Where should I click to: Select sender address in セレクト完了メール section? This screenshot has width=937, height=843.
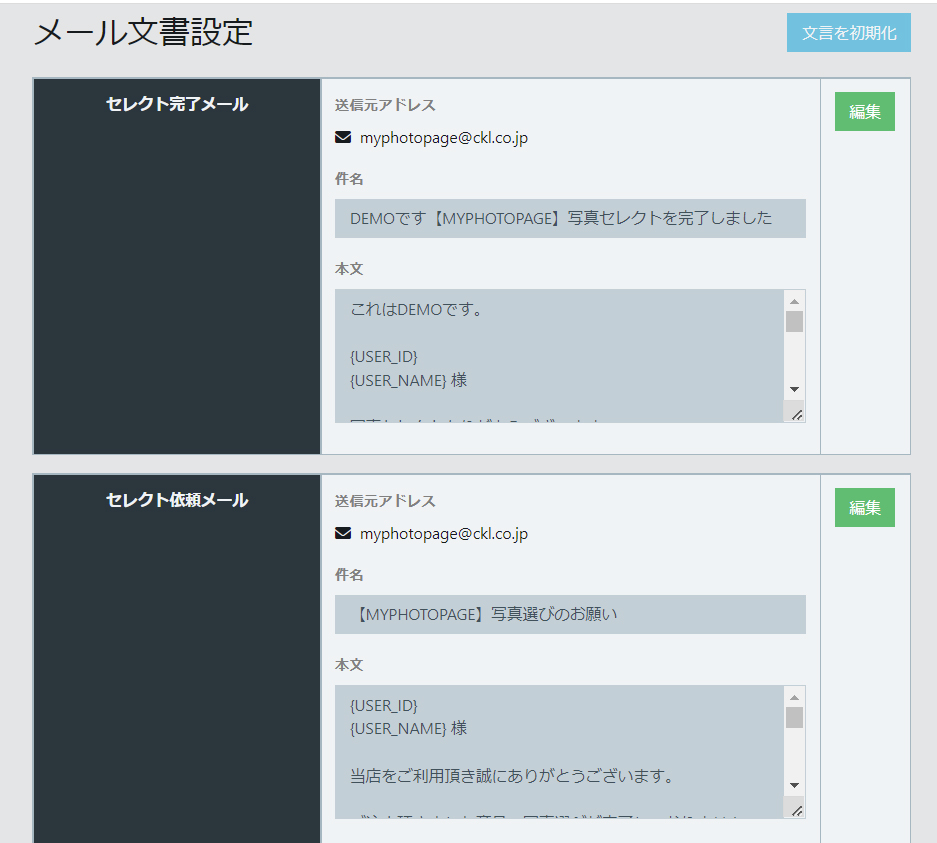(x=443, y=138)
